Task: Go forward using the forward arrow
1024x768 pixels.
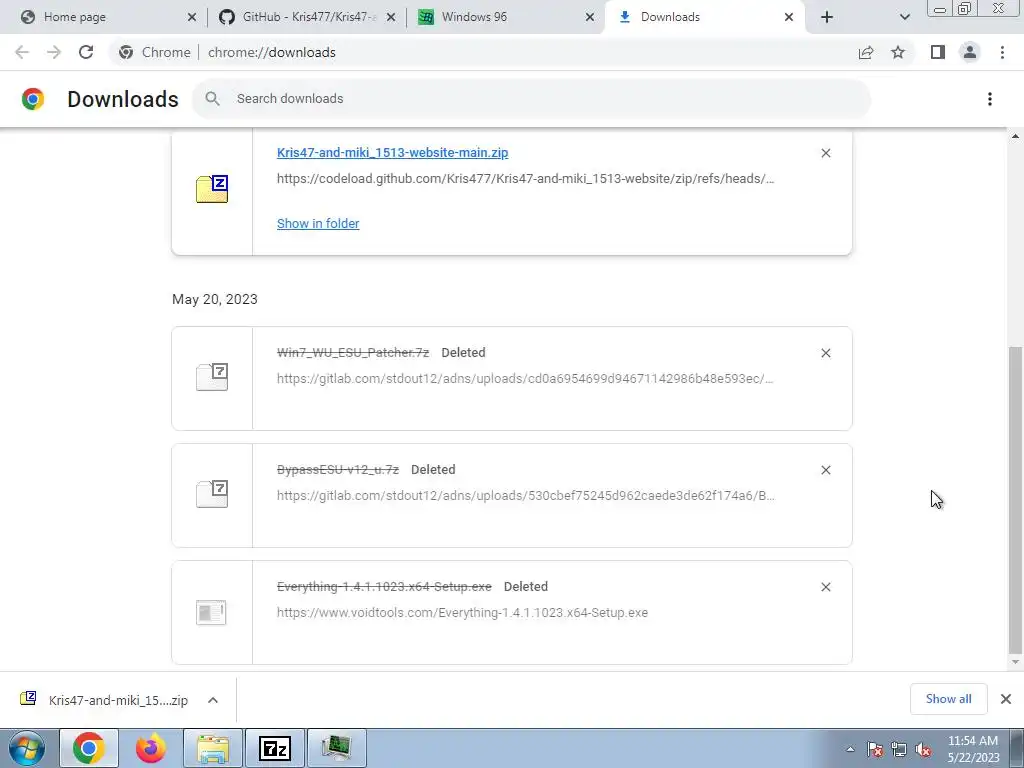Action: pos(54,52)
